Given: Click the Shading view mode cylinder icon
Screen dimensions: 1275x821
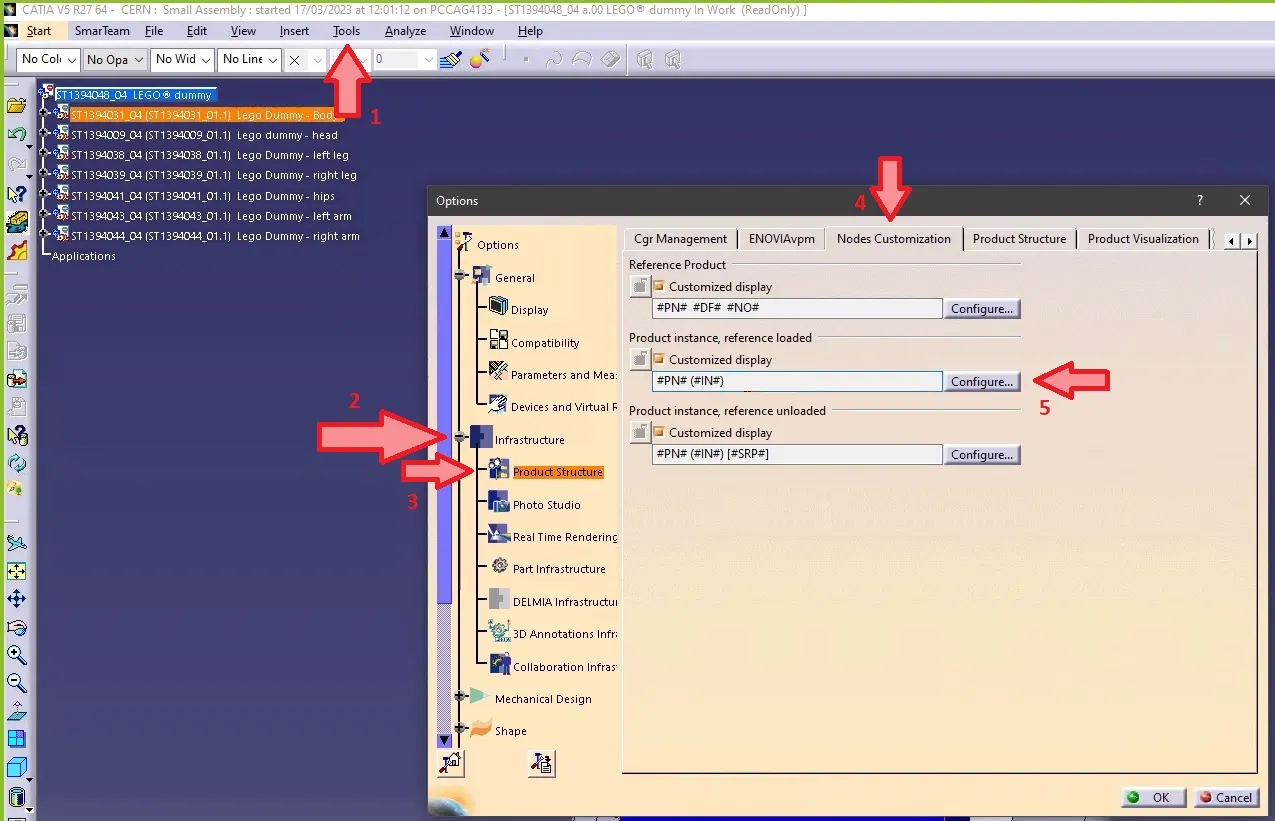Looking at the screenshot, I should (16, 797).
